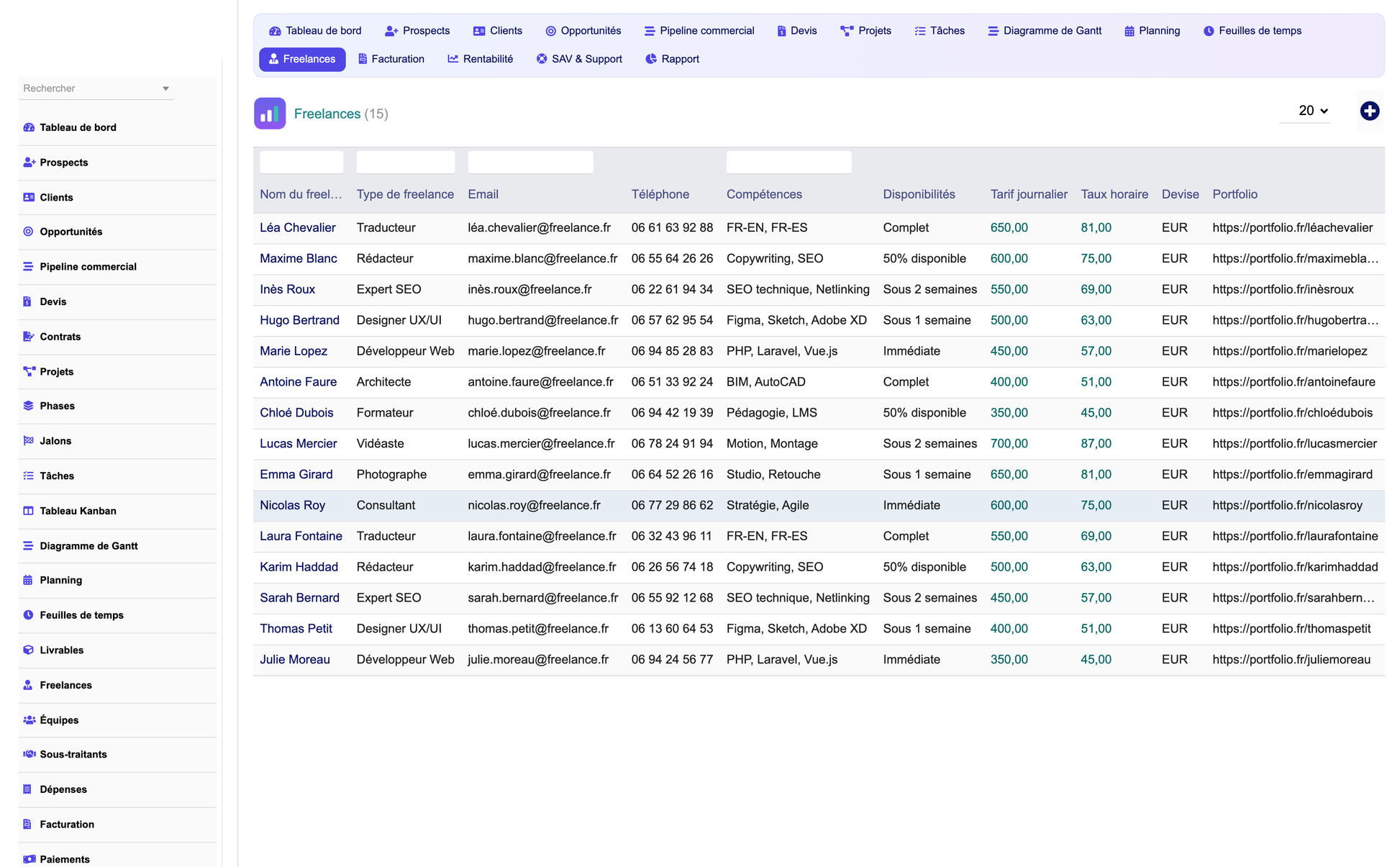Click email maxime.blanc@freelance.fr
1400x867 pixels.
[542, 259]
